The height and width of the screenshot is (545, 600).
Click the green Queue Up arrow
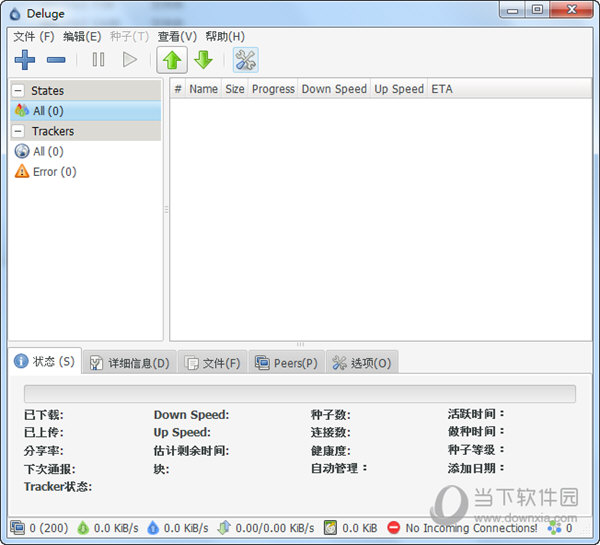(172, 60)
